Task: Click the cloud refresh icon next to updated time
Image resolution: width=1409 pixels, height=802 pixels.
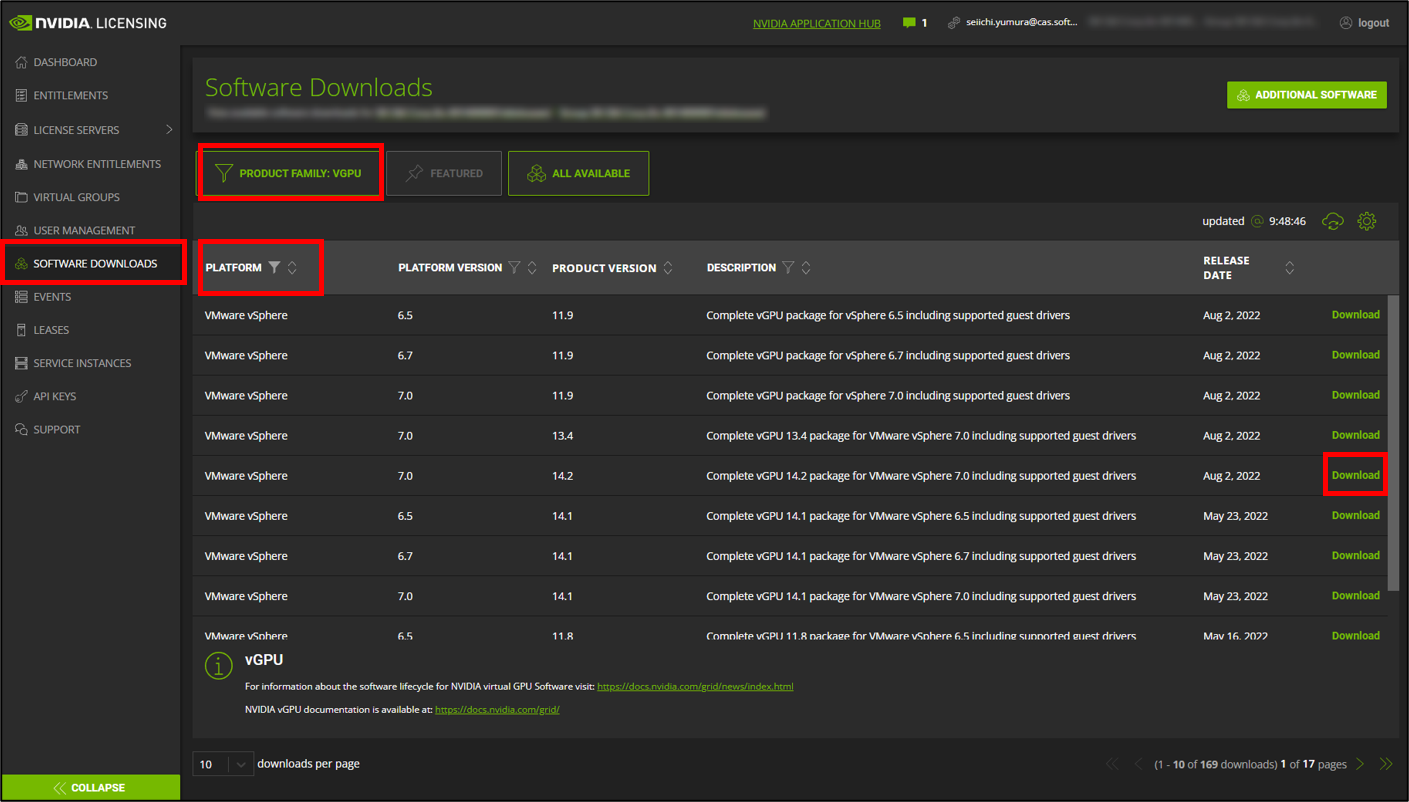Action: coord(1333,221)
